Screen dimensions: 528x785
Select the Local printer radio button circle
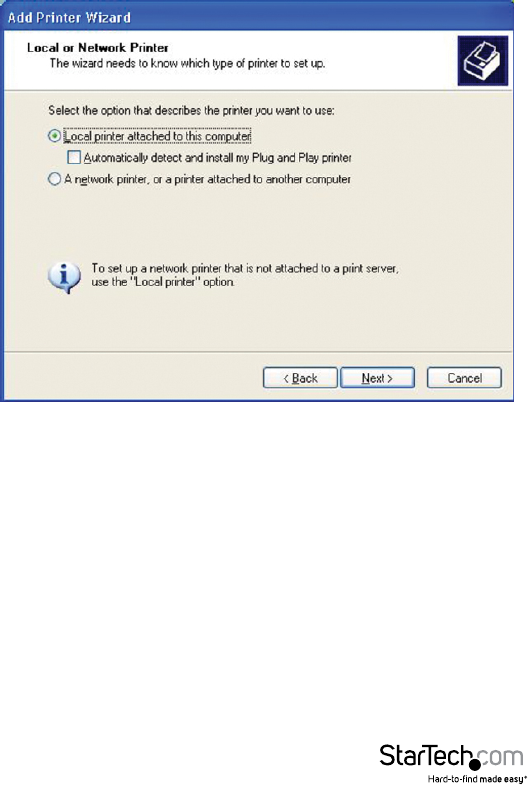click(x=54, y=136)
